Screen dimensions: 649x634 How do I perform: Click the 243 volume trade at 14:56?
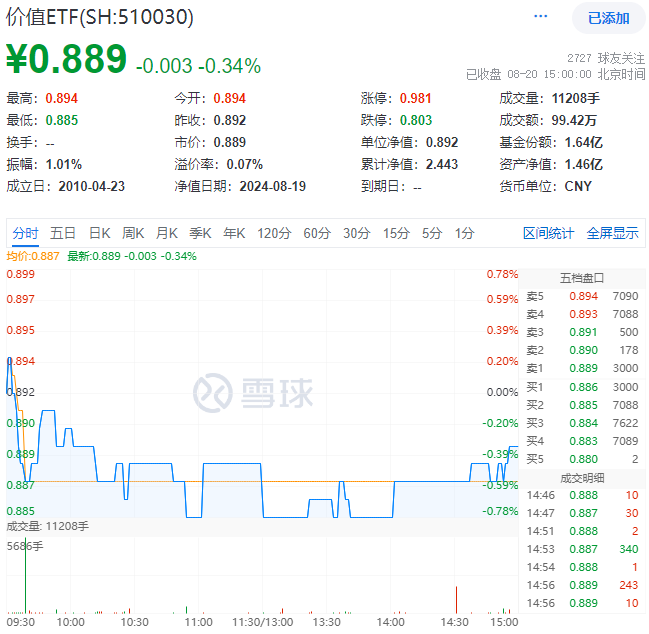[628, 585]
